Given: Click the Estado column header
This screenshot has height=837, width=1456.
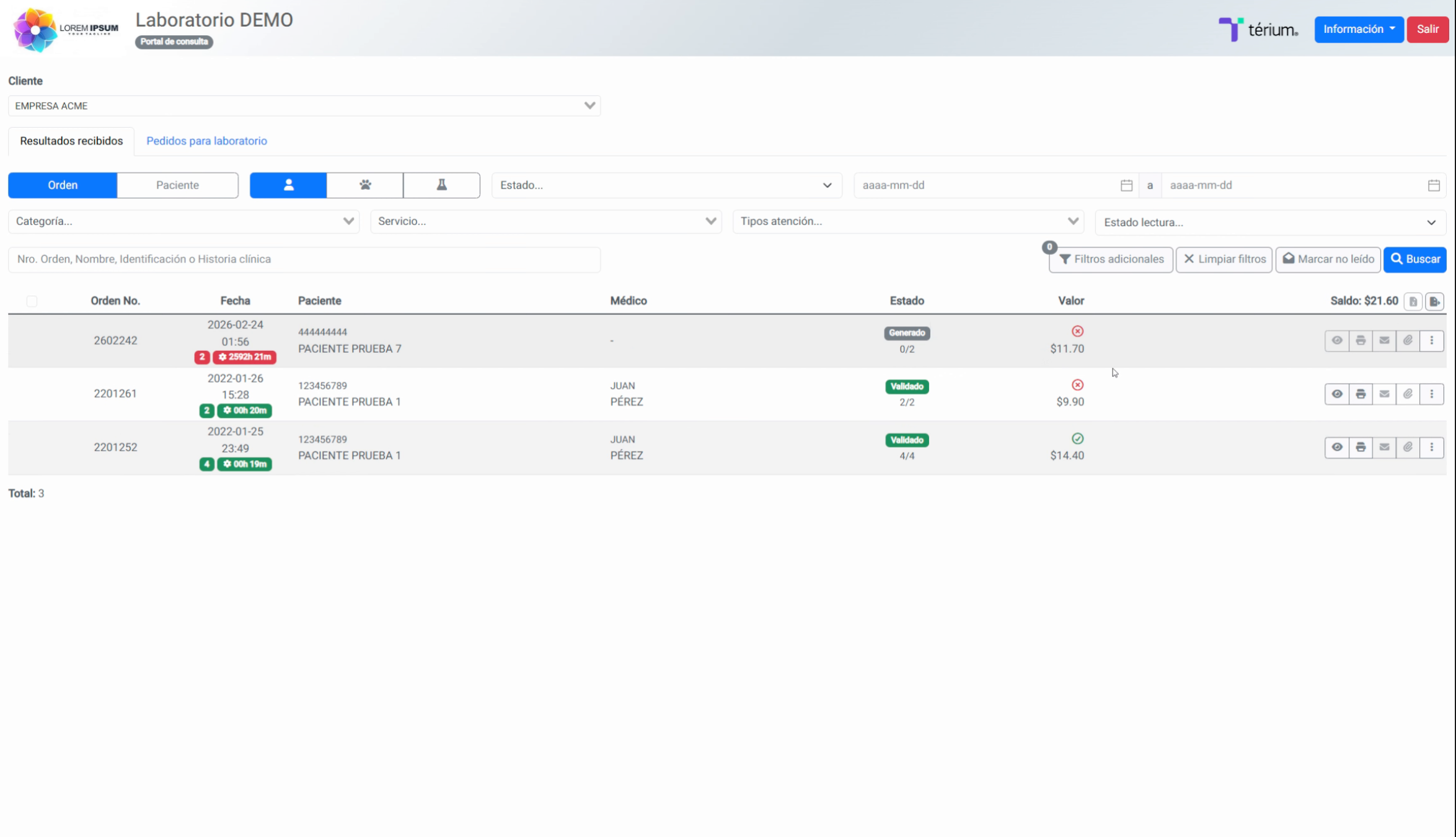Looking at the screenshot, I should (x=907, y=301).
